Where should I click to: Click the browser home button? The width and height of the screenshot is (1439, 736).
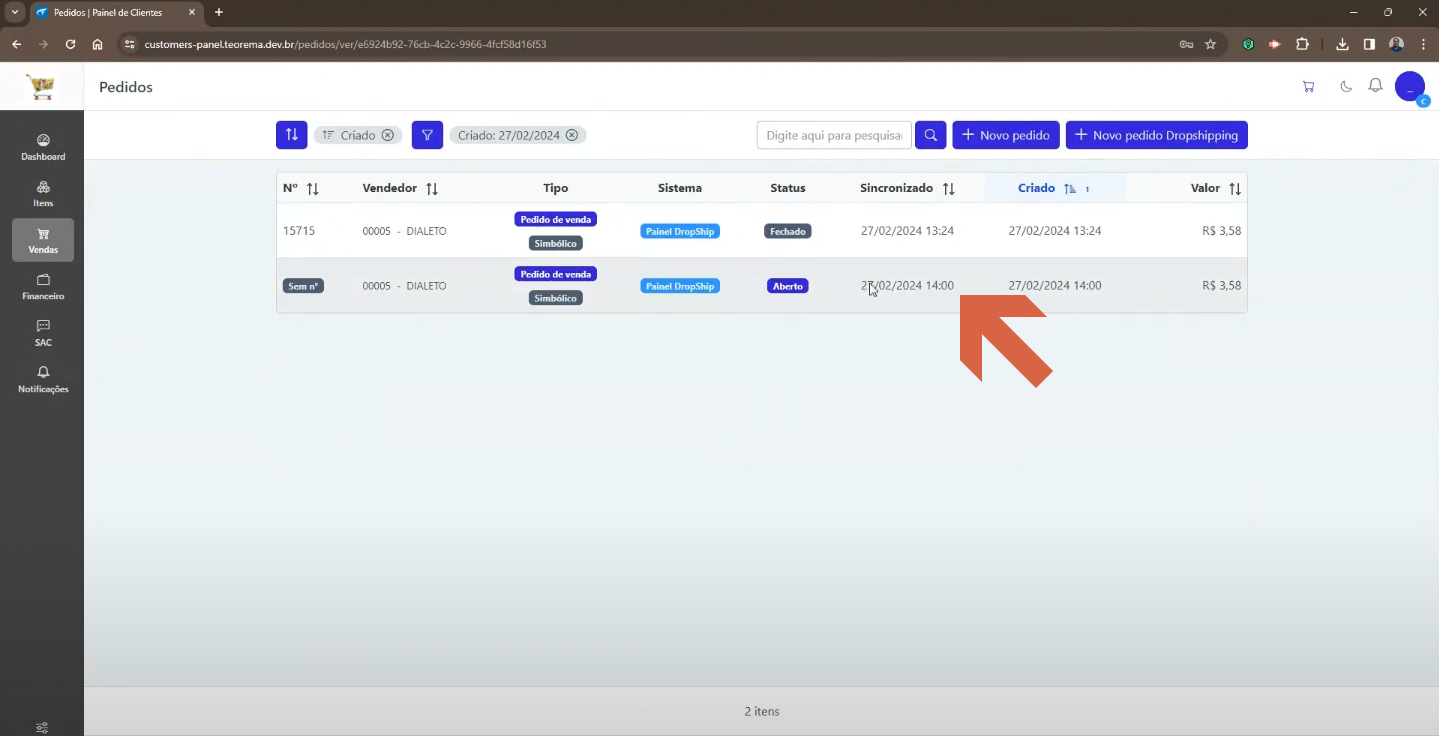tap(97, 44)
